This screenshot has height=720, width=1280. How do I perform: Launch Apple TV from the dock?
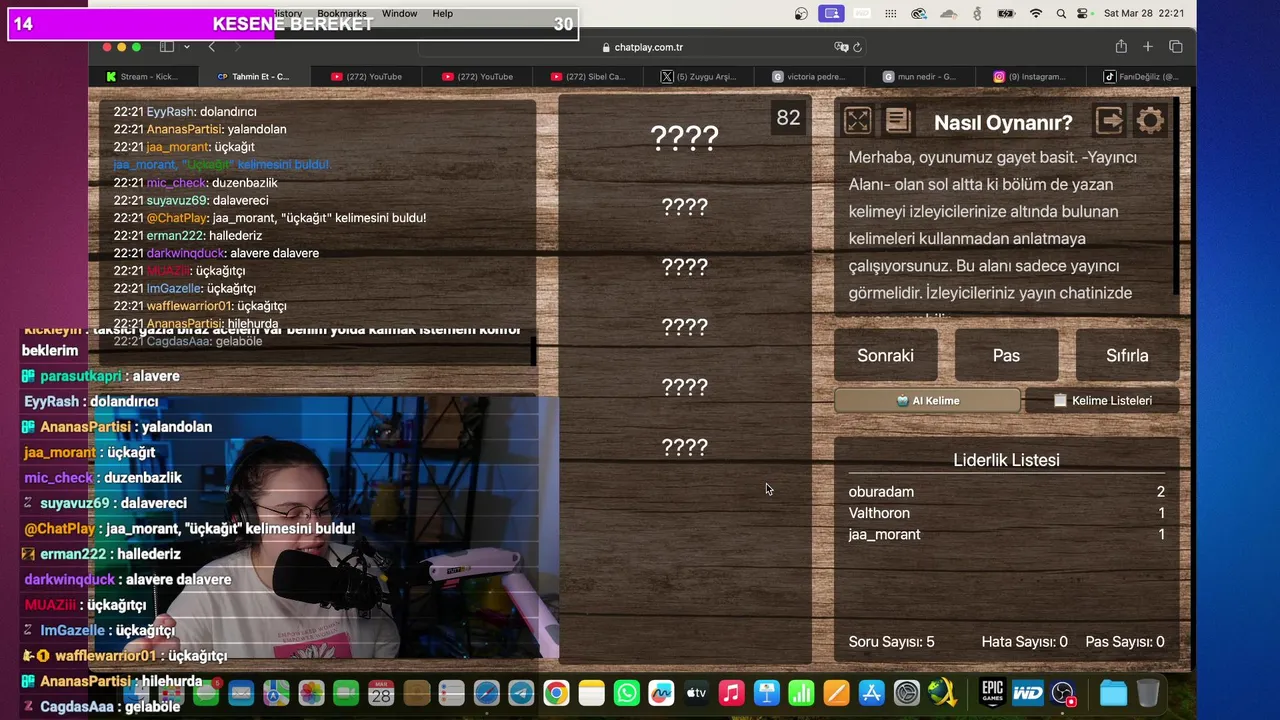pyautogui.click(x=696, y=692)
